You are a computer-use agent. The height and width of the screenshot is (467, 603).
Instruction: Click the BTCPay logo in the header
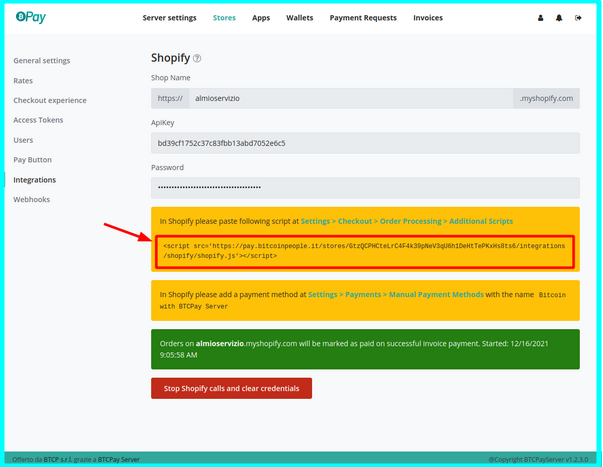pyautogui.click(x=31, y=17)
